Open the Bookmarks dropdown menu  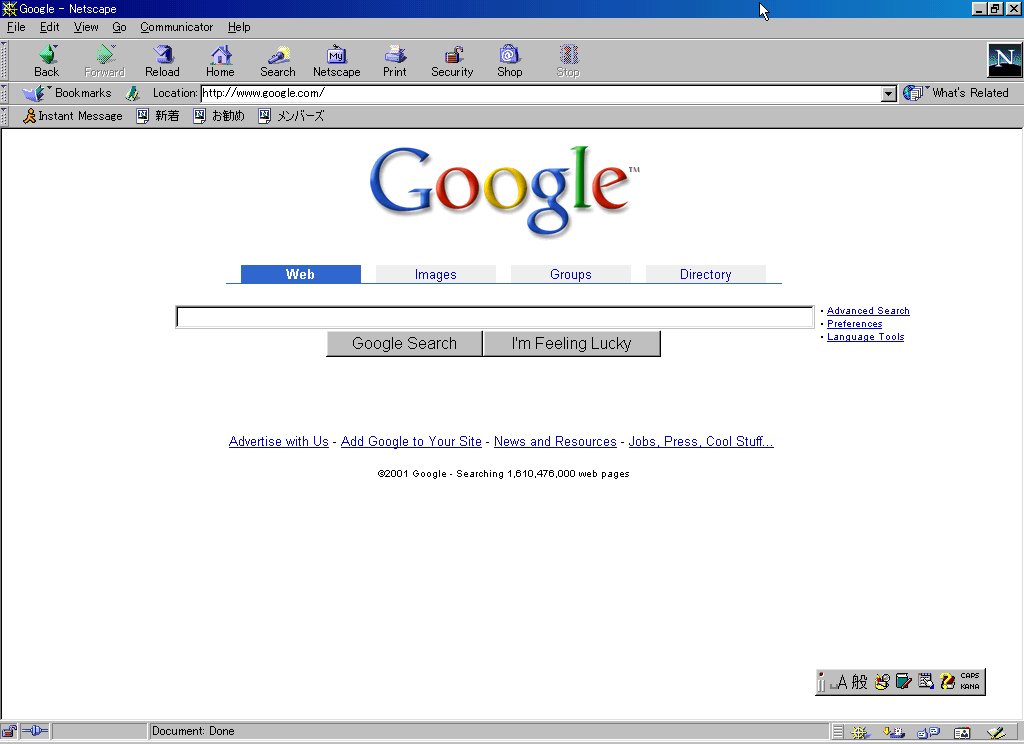point(67,93)
